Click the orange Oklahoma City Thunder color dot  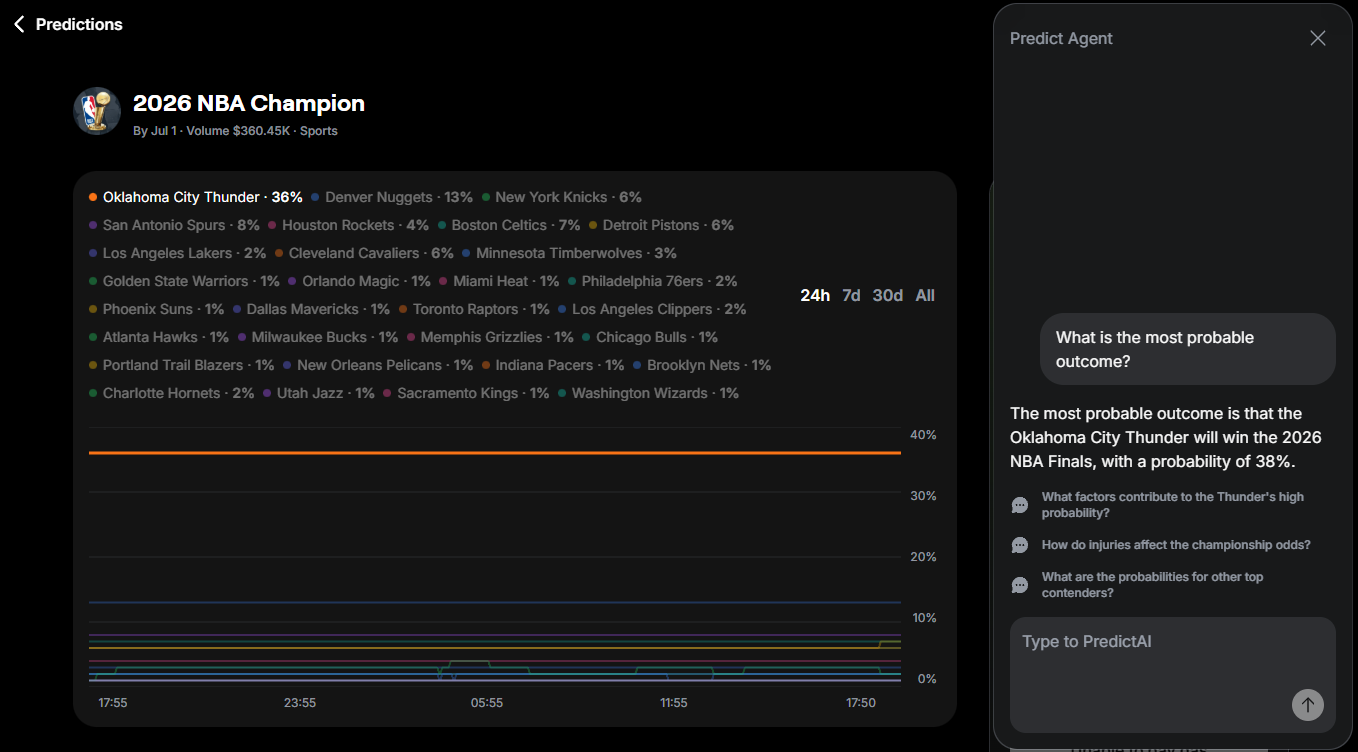[92, 197]
